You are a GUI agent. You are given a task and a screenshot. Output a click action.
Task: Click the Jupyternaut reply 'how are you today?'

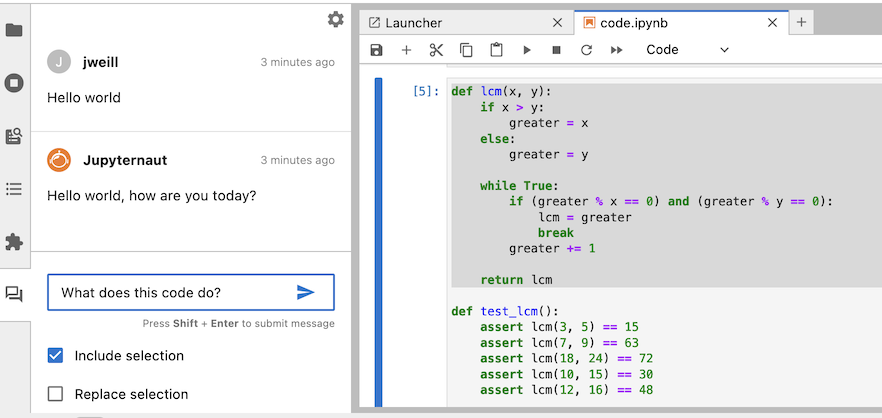[193, 196]
